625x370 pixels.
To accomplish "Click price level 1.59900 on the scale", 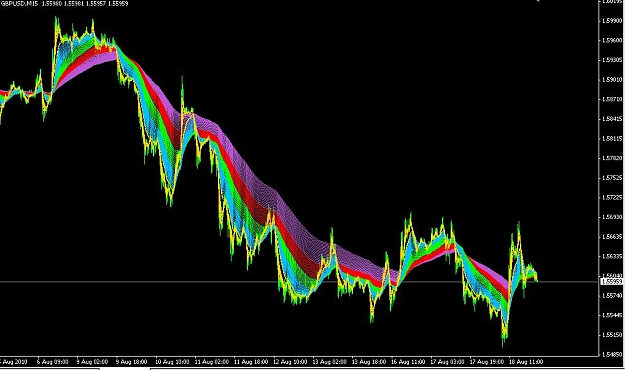I will pyautogui.click(x=612, y=20).
